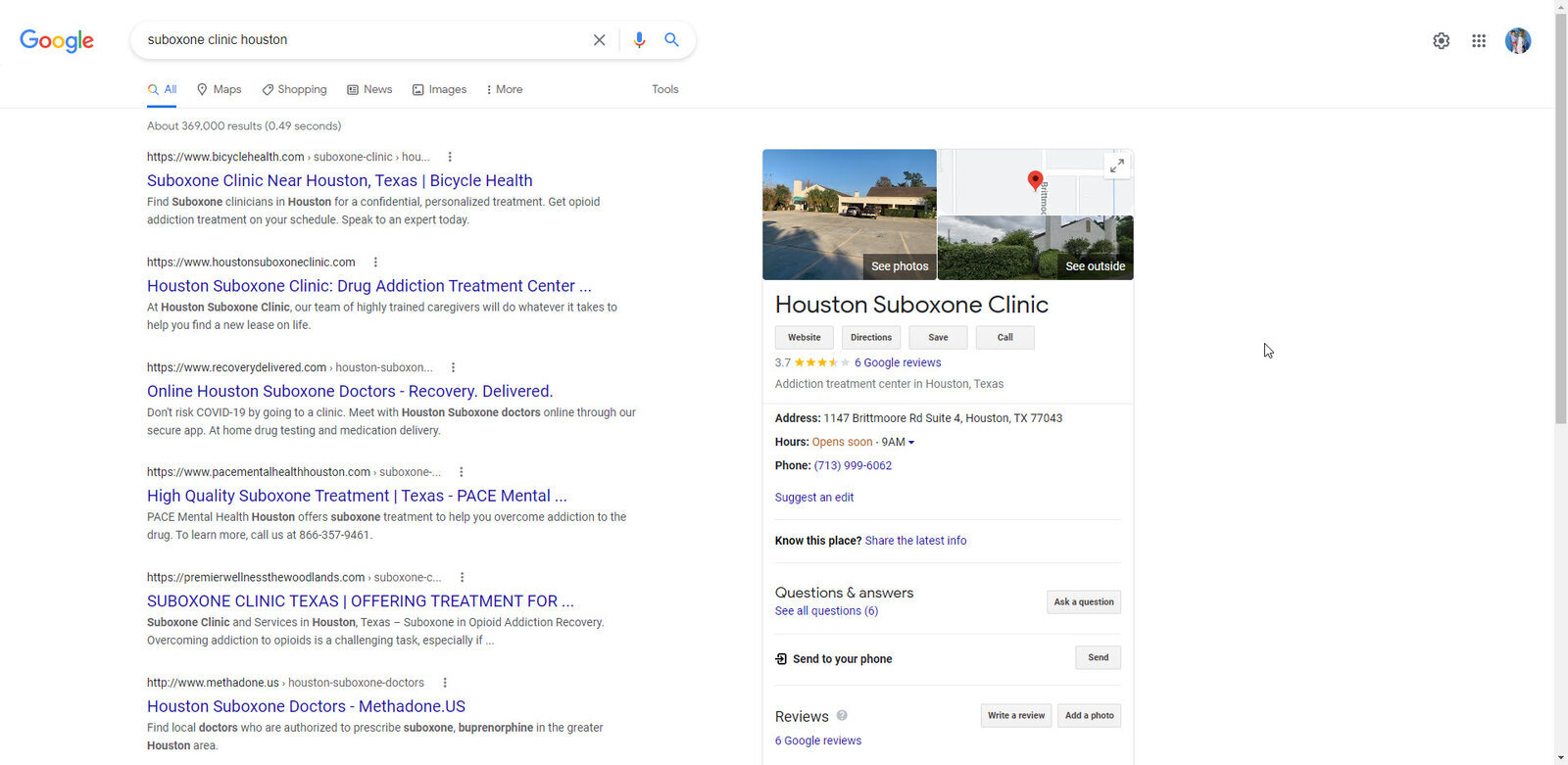
Task: Click the clinic phone number (713) 999-6062
Action: 853,466
